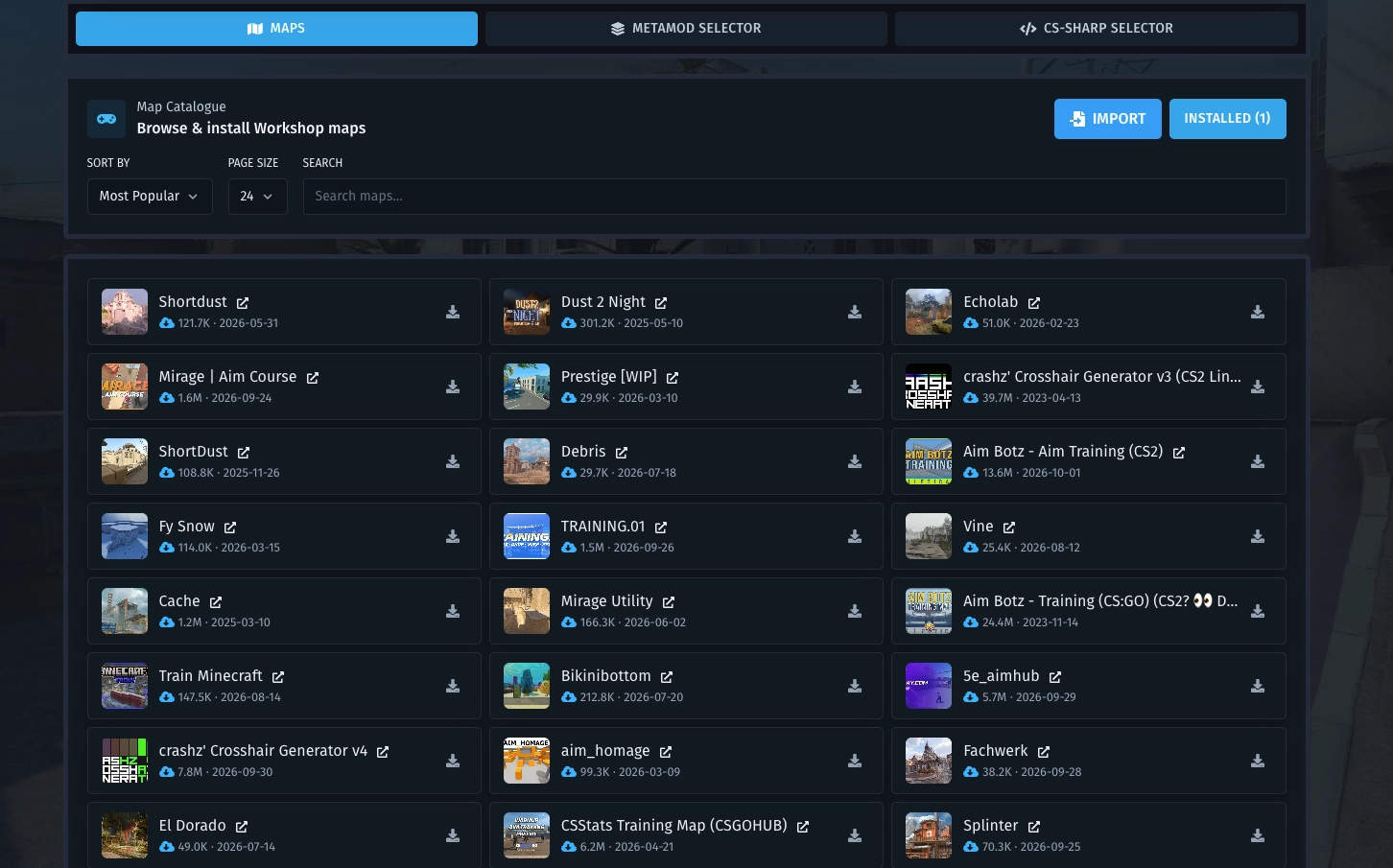This screenshot has height=868, width=1393.
Task: Click the Import button
Action: pyautogui.click(x=1108, y=119)
